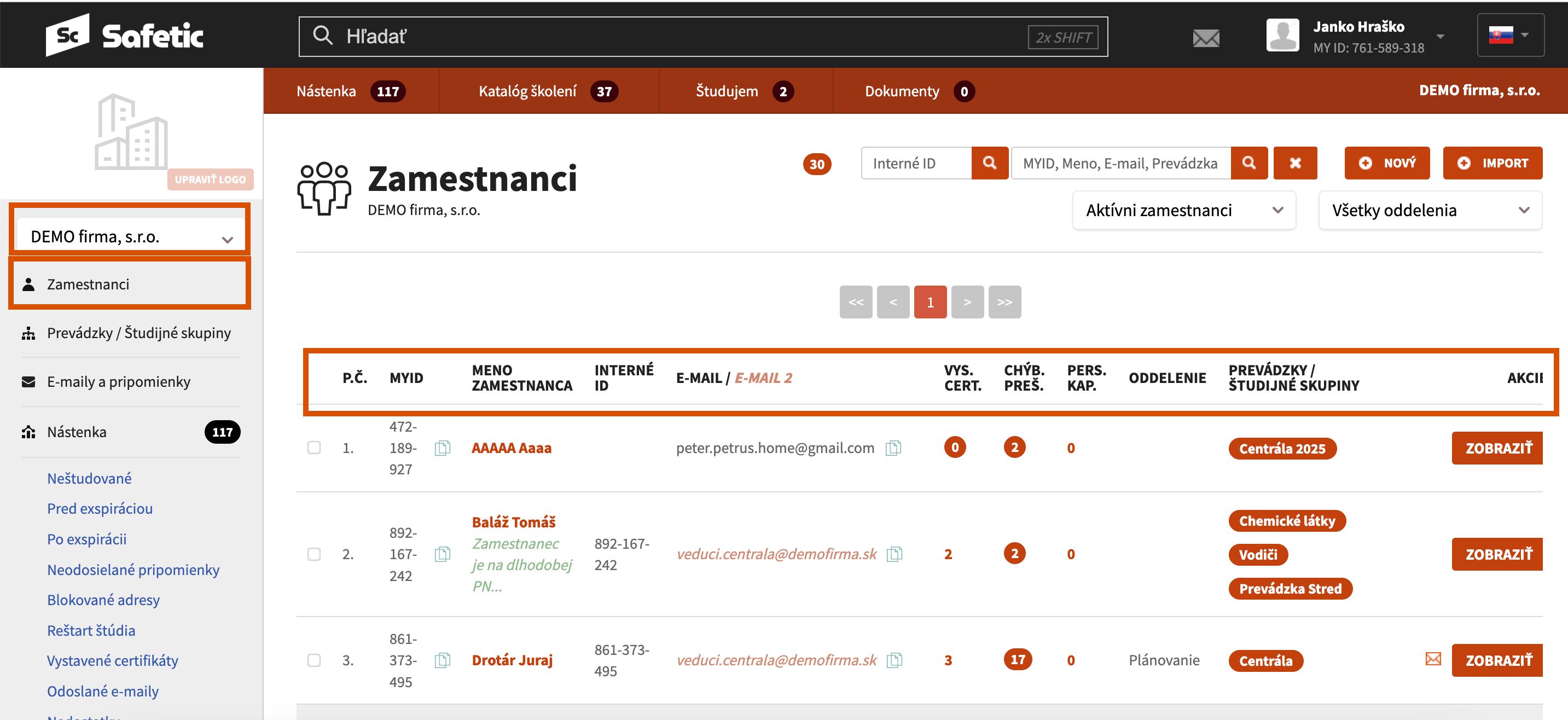Click missing logins badge 2 for Baláž Tomáš
This screenshot has width=1568, height=720.
(1015, 553)
